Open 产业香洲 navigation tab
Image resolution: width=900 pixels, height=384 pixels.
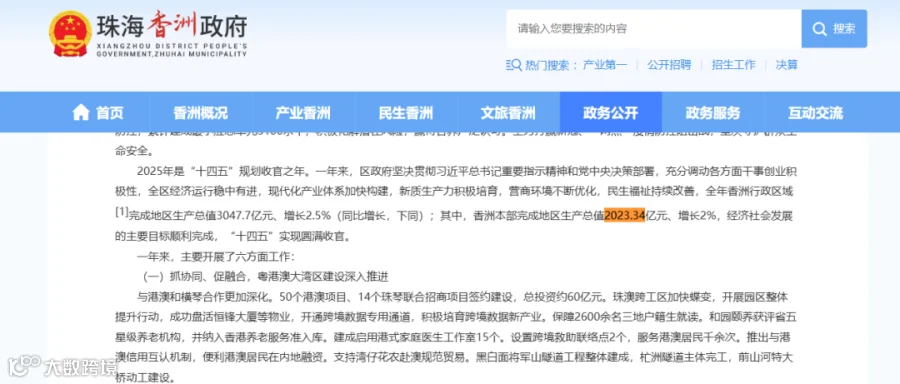[303, 113]
